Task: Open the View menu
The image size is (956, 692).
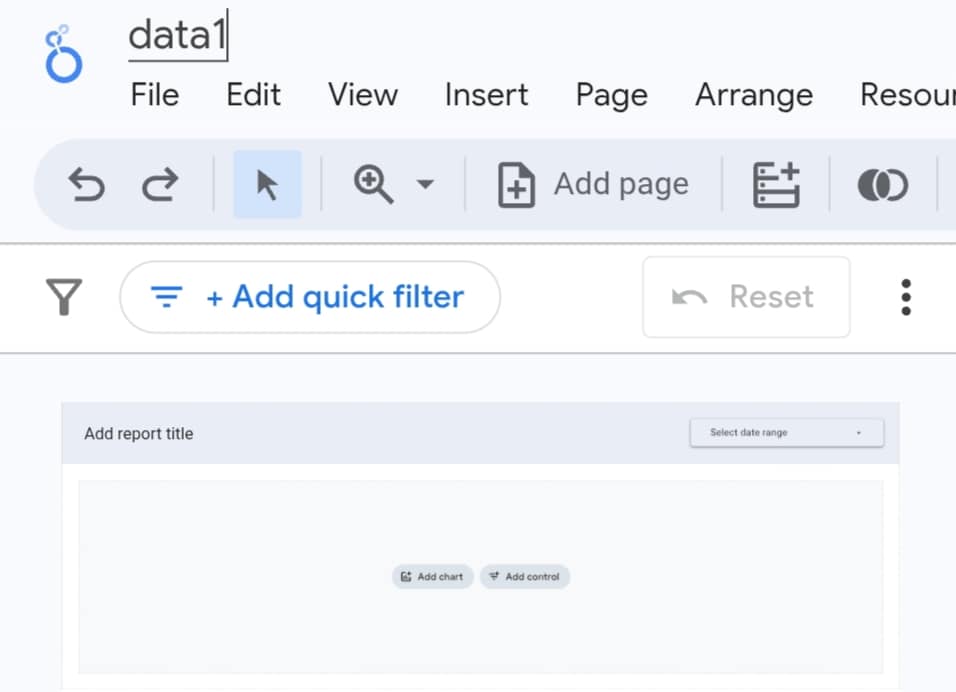Action: point(363,95)
